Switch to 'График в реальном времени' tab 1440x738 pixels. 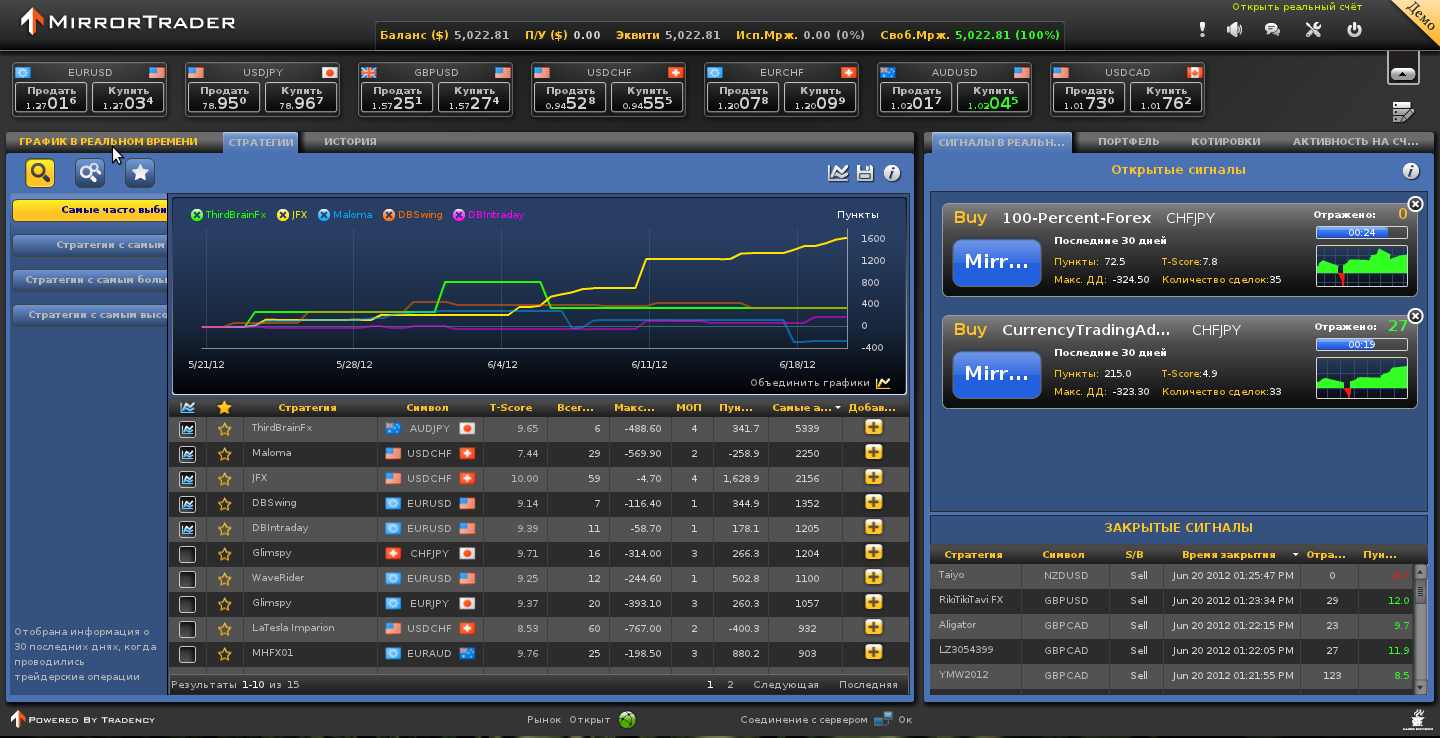[108, 142]
